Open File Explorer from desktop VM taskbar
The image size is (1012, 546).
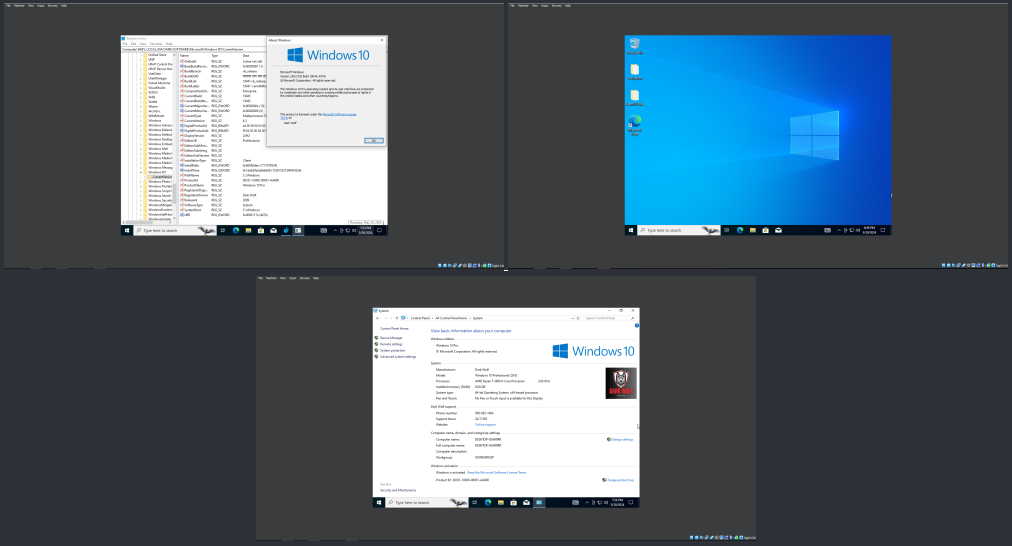coord(753,230)
